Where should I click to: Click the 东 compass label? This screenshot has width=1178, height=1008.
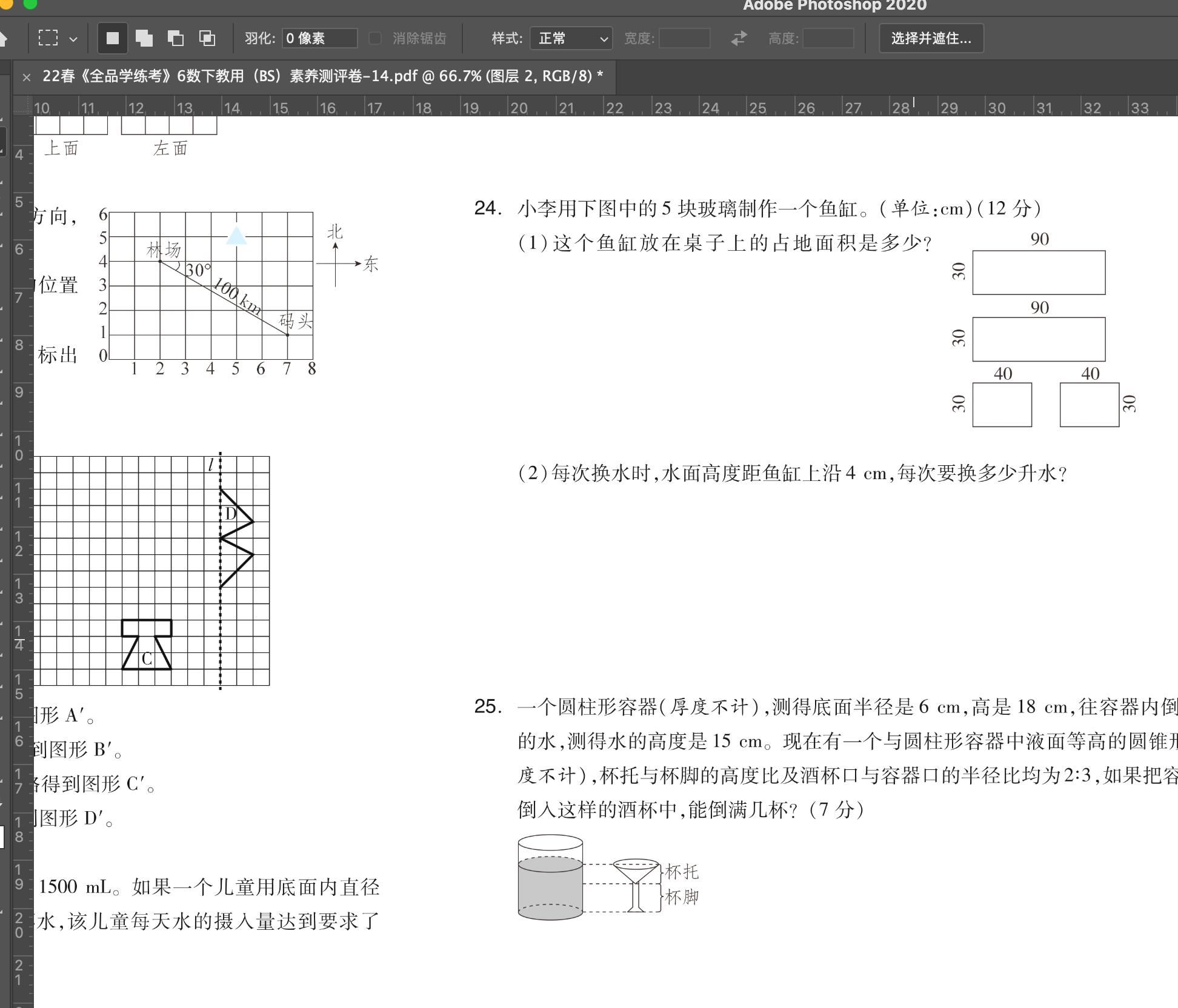pyautogui.click(x=371, y=264)
